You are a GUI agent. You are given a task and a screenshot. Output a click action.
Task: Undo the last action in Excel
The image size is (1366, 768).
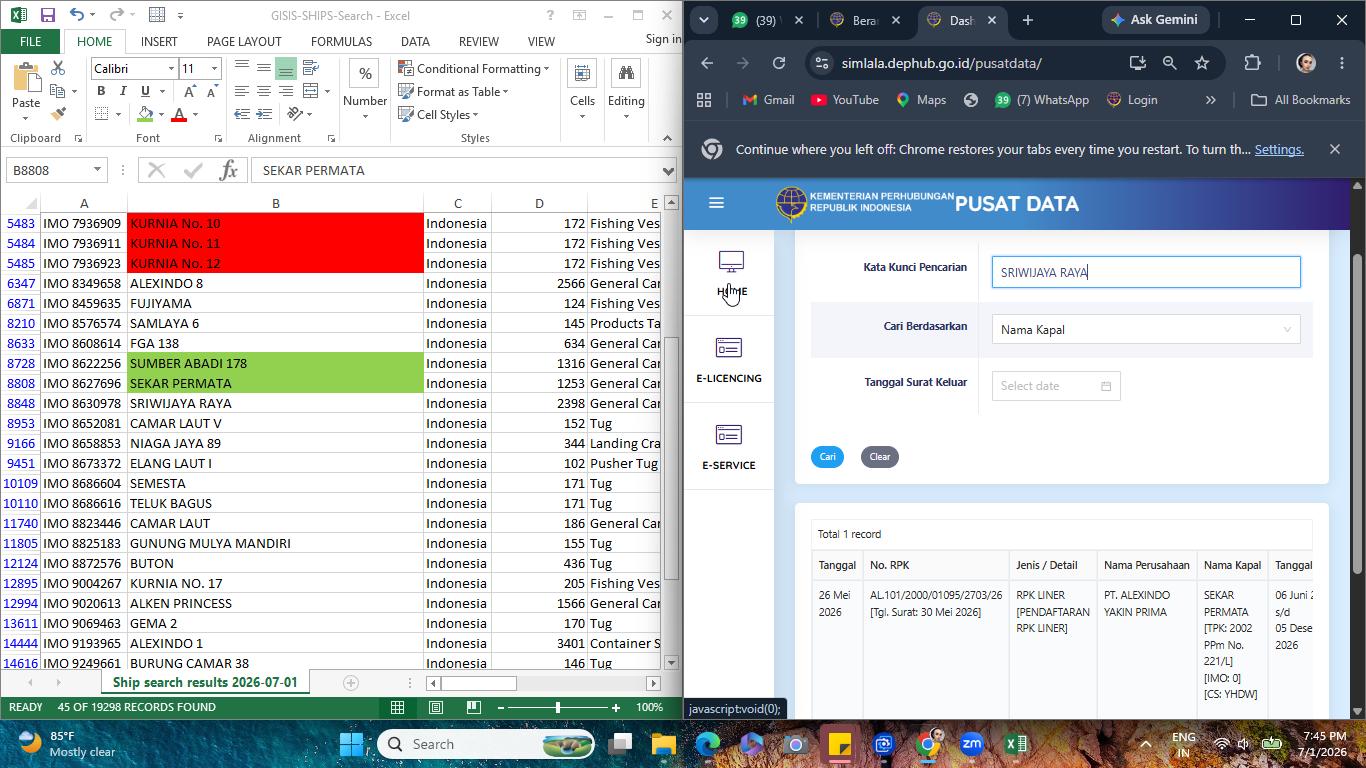tap(77, 15)
